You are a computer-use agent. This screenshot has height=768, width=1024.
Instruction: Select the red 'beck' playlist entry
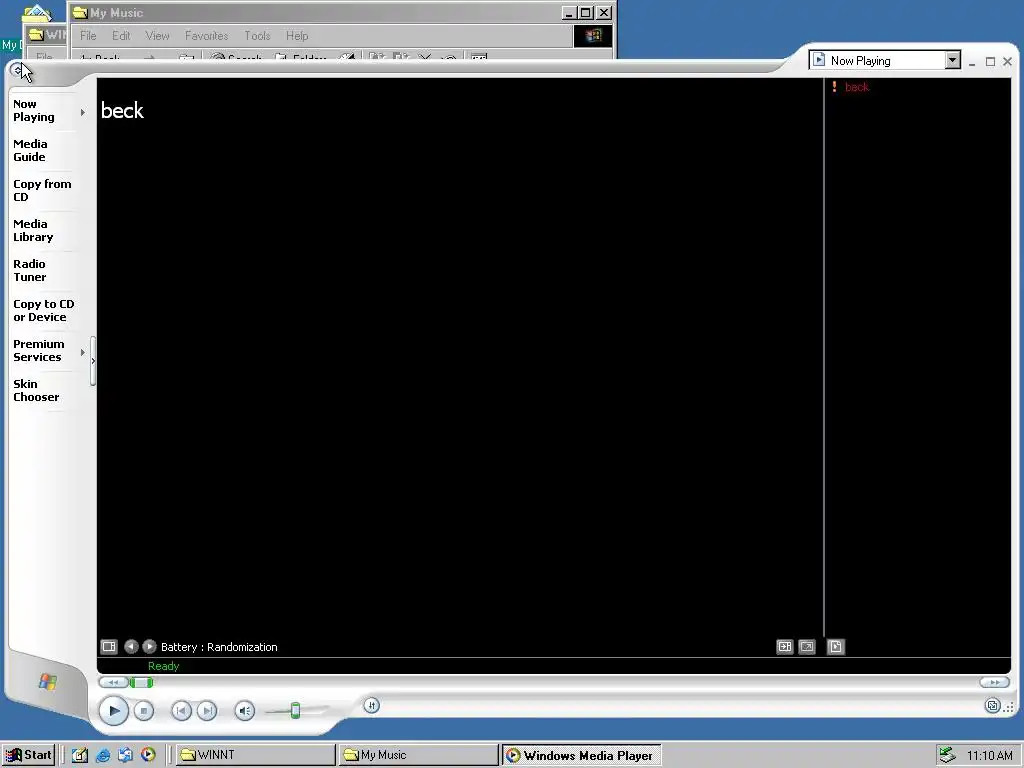(857, 87)
